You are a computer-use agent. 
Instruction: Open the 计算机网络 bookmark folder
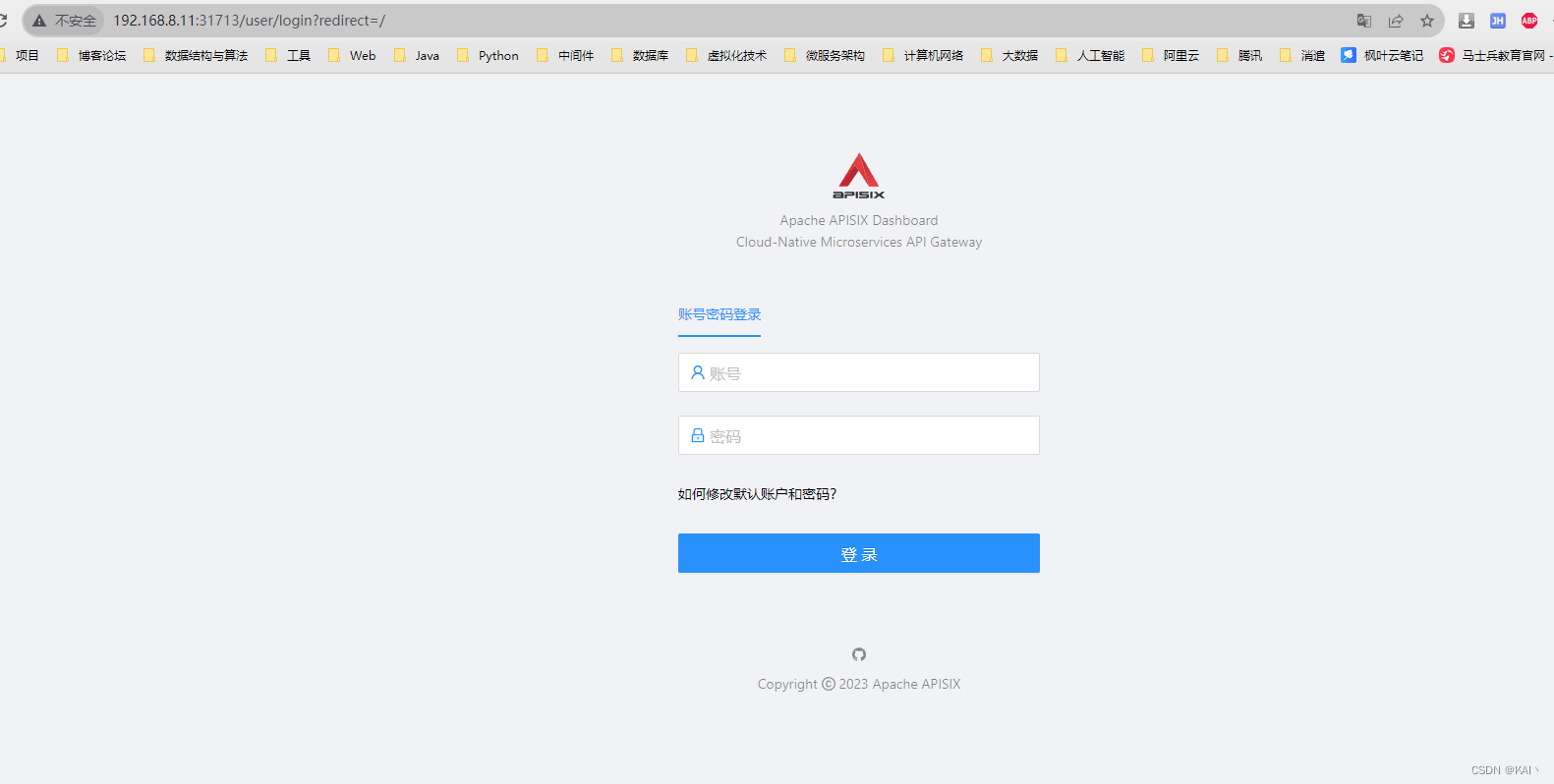click(x=923, y=56)
